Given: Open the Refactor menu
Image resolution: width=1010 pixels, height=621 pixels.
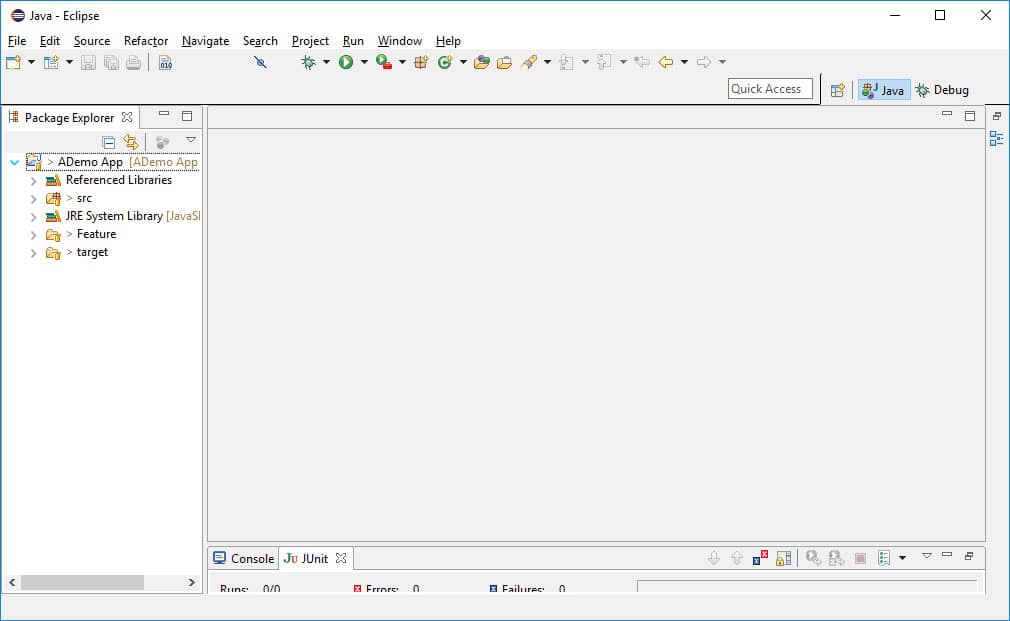Looking at the screenshot, I should pyautogui.click(x=146, y=41).
